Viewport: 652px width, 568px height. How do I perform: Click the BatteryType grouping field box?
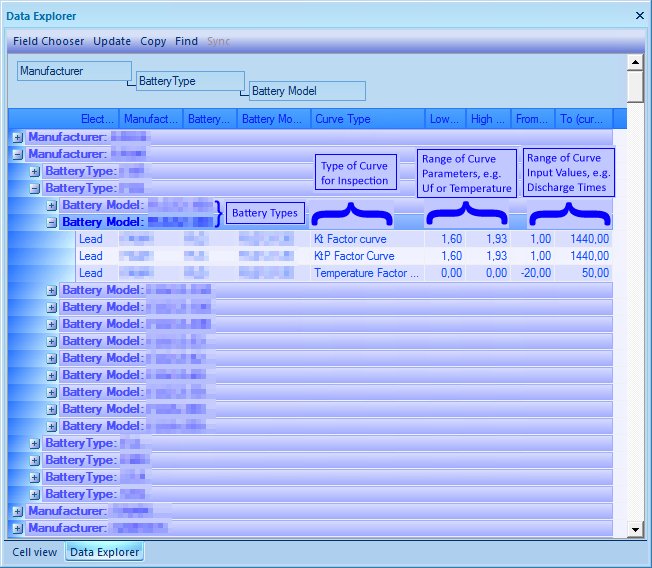pyautogui.click(x=190, y=81)
